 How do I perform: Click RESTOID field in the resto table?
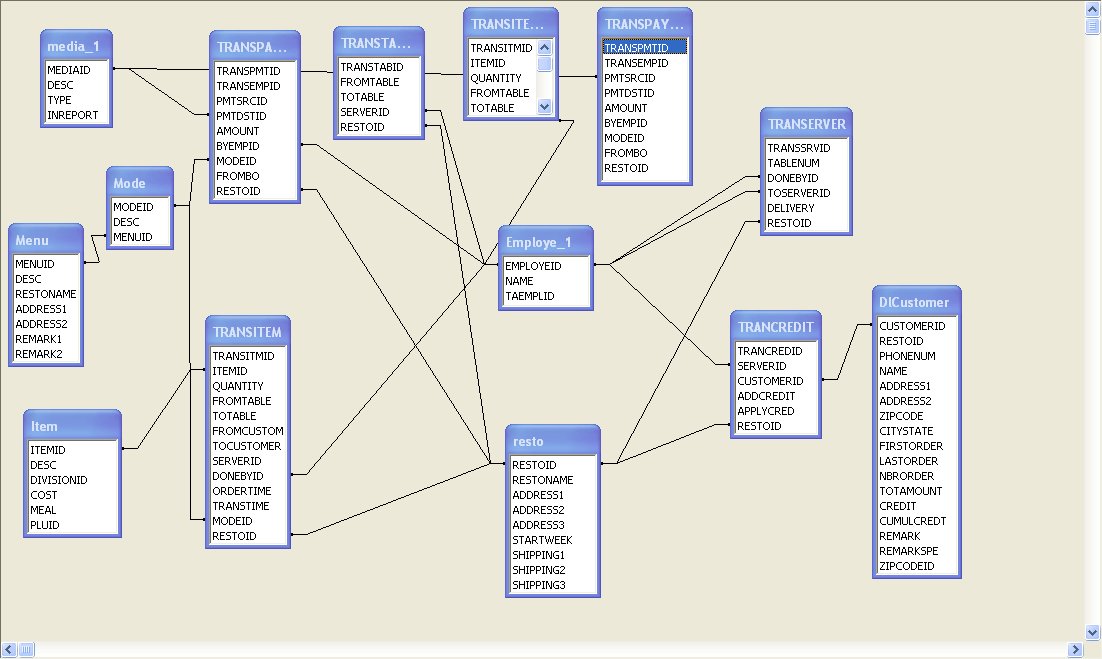534,465
